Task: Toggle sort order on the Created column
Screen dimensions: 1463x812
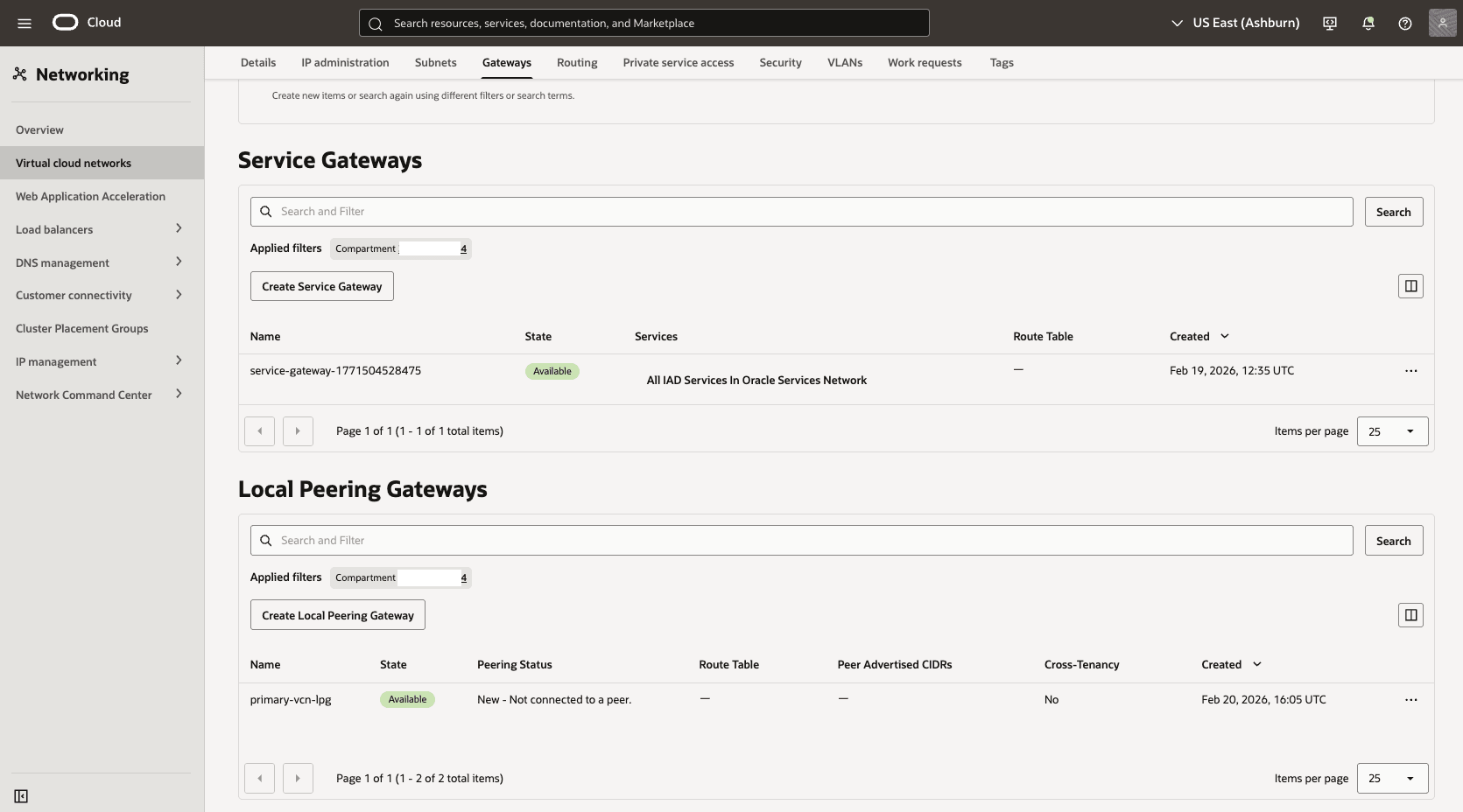Action: tap(1224, 336)
